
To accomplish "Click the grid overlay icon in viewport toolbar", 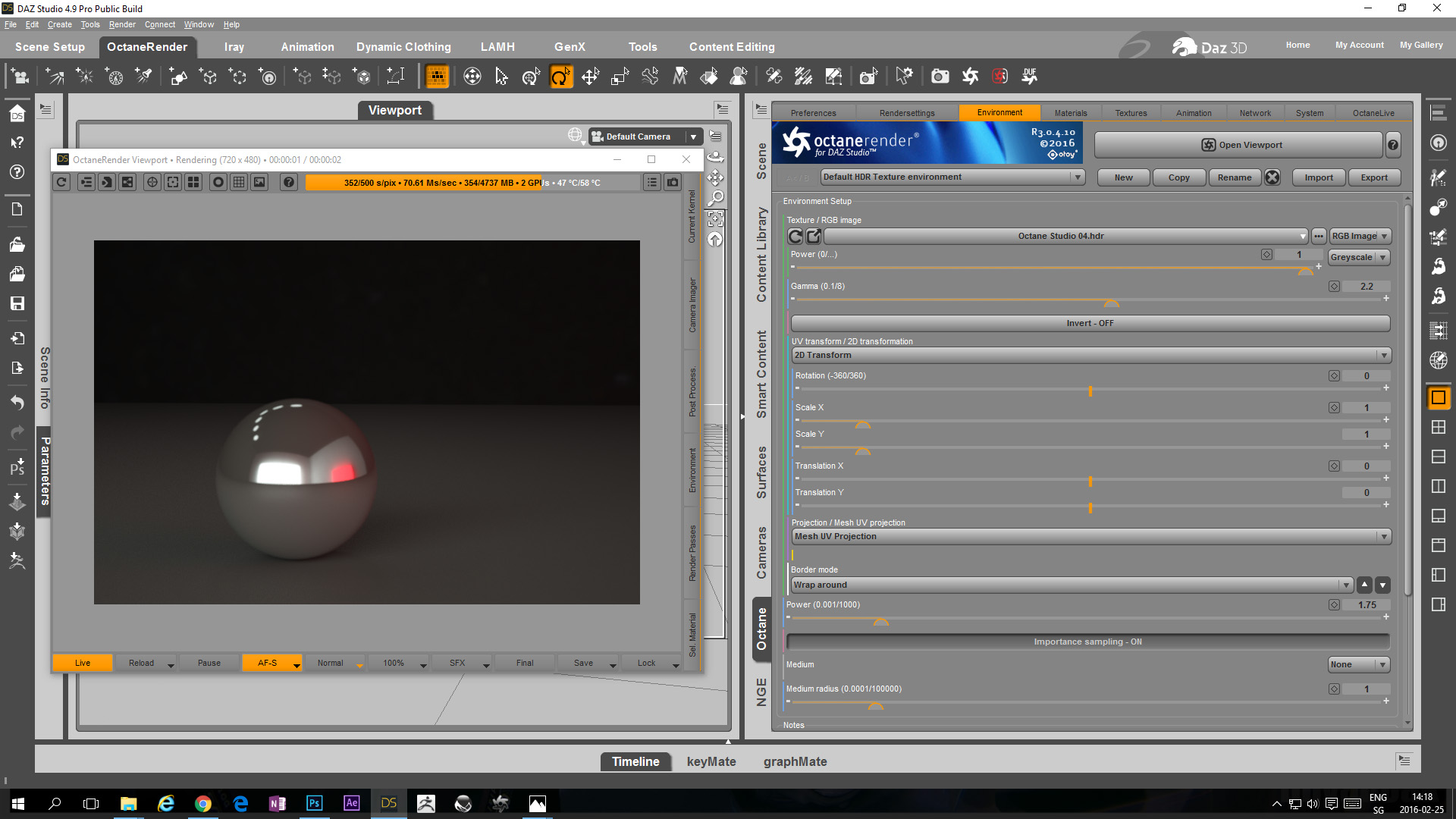I will point(239,182).
